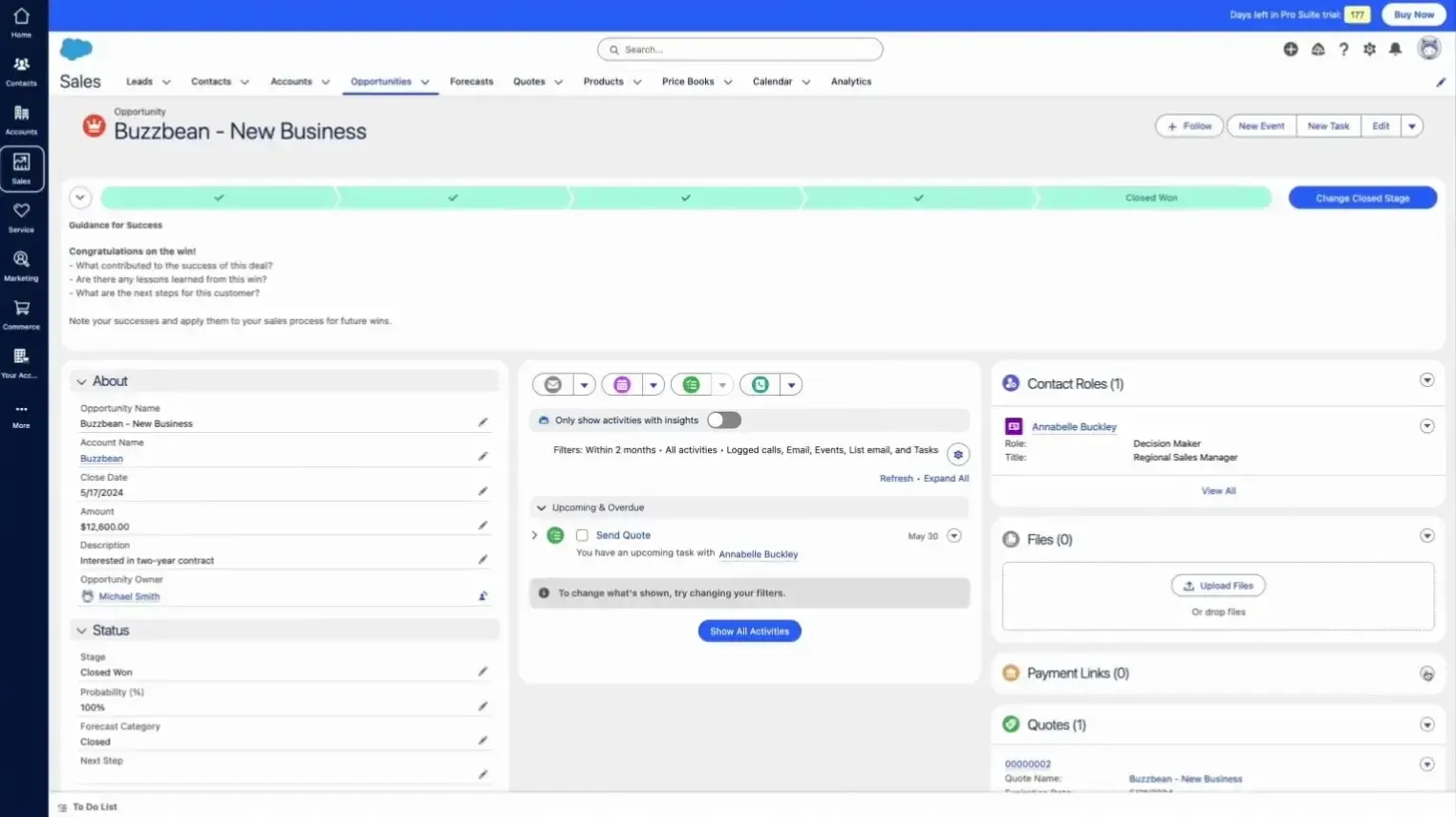Open the Opportunities tab dropdown chevron
1456x817 pixels.
[425, 82]
